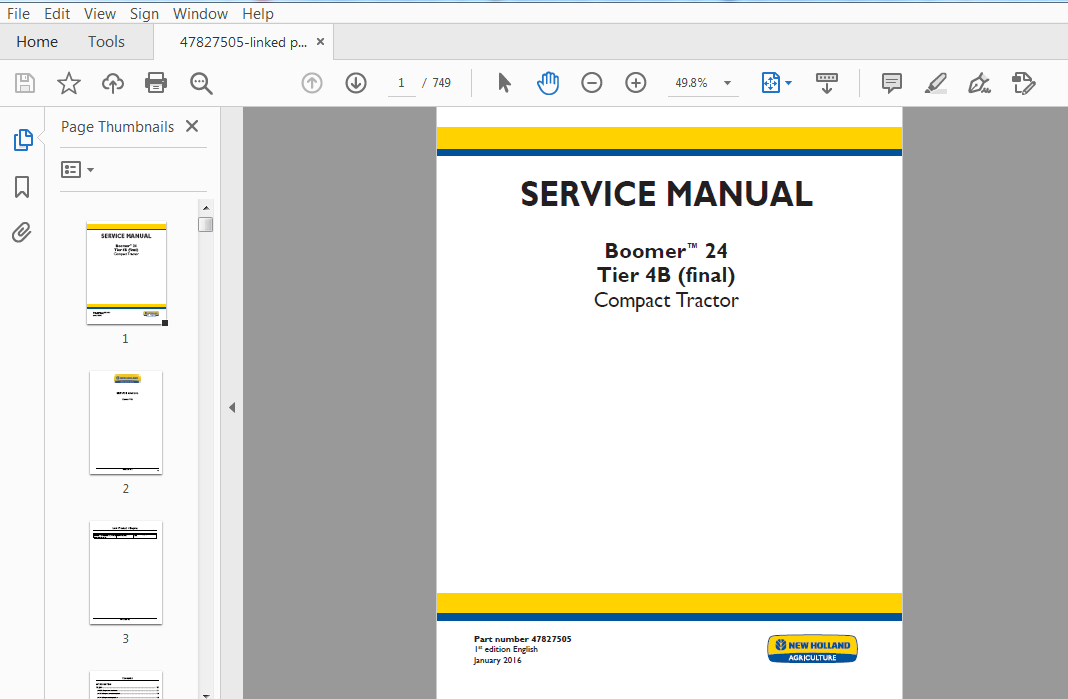Select page 3 thumbnail

click(x=126, y=572)
